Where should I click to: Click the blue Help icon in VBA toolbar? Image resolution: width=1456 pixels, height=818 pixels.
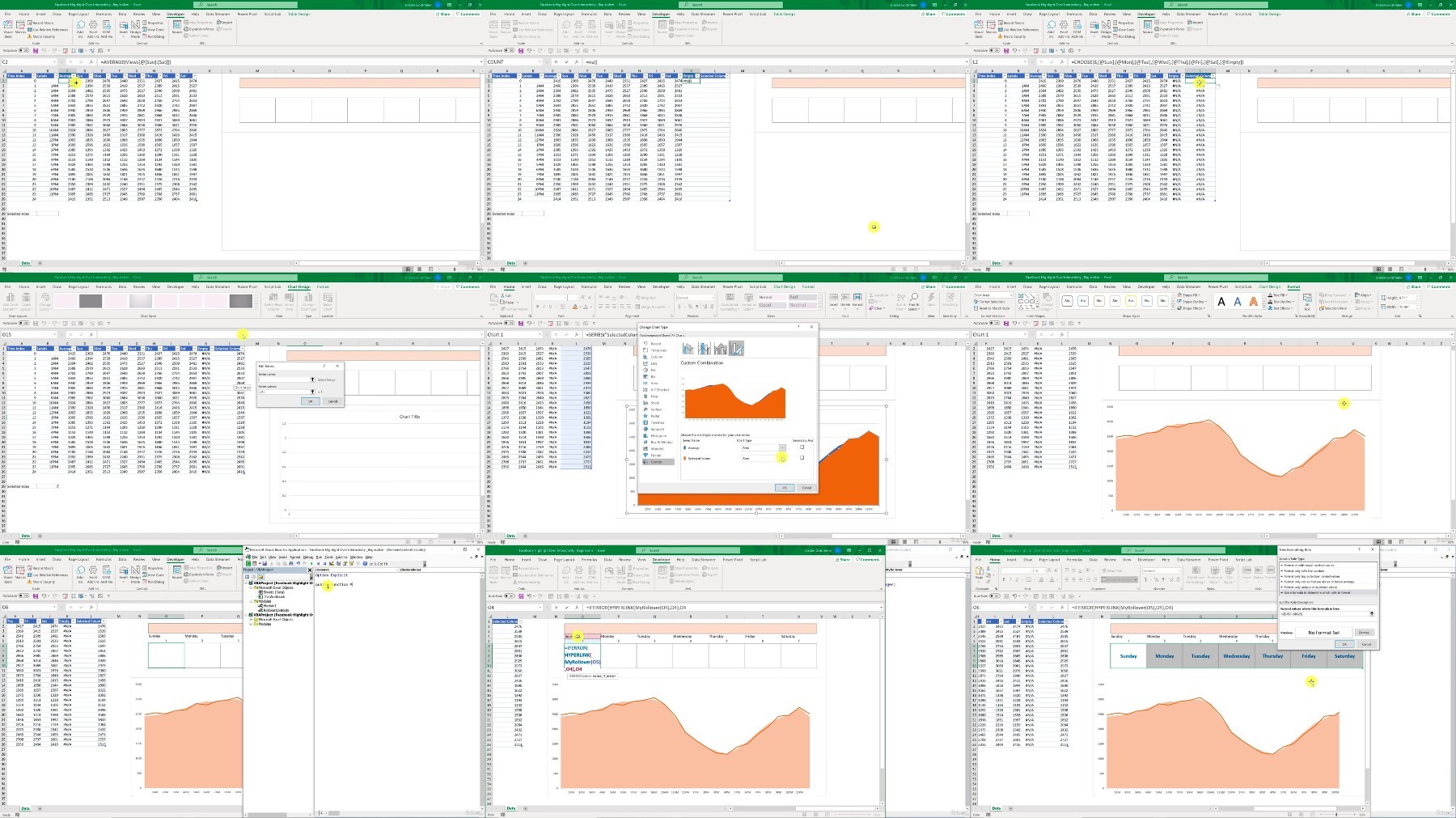point(365,563)
